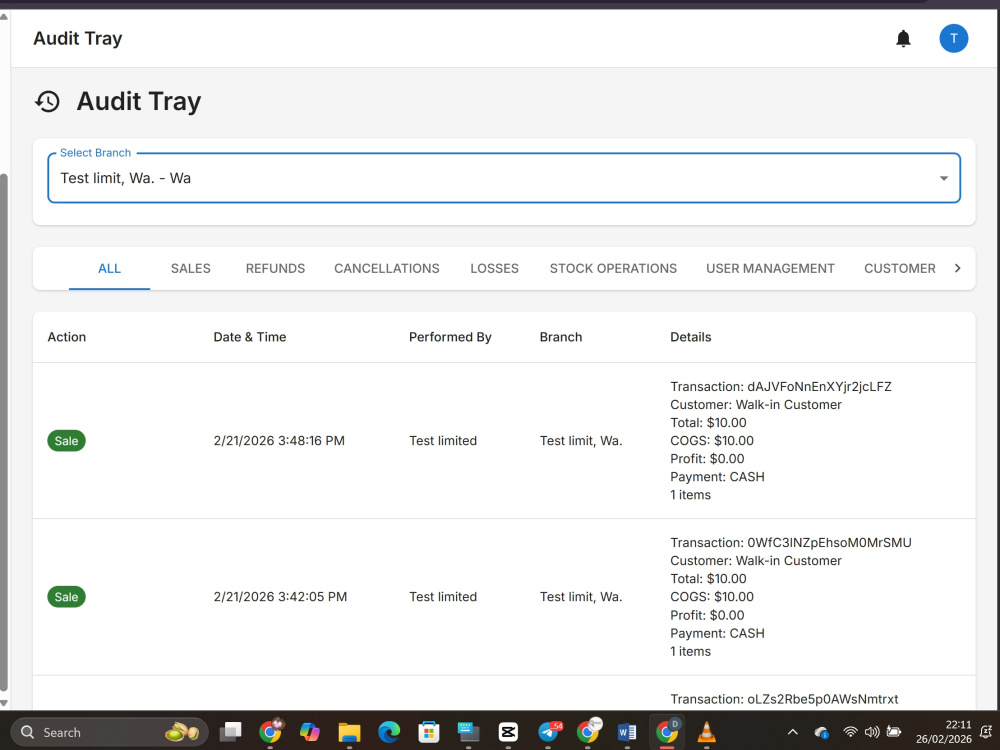Click the Date & Time column header
The width and height of the screenshot is (1000, 750).
(x=249, y=337)
